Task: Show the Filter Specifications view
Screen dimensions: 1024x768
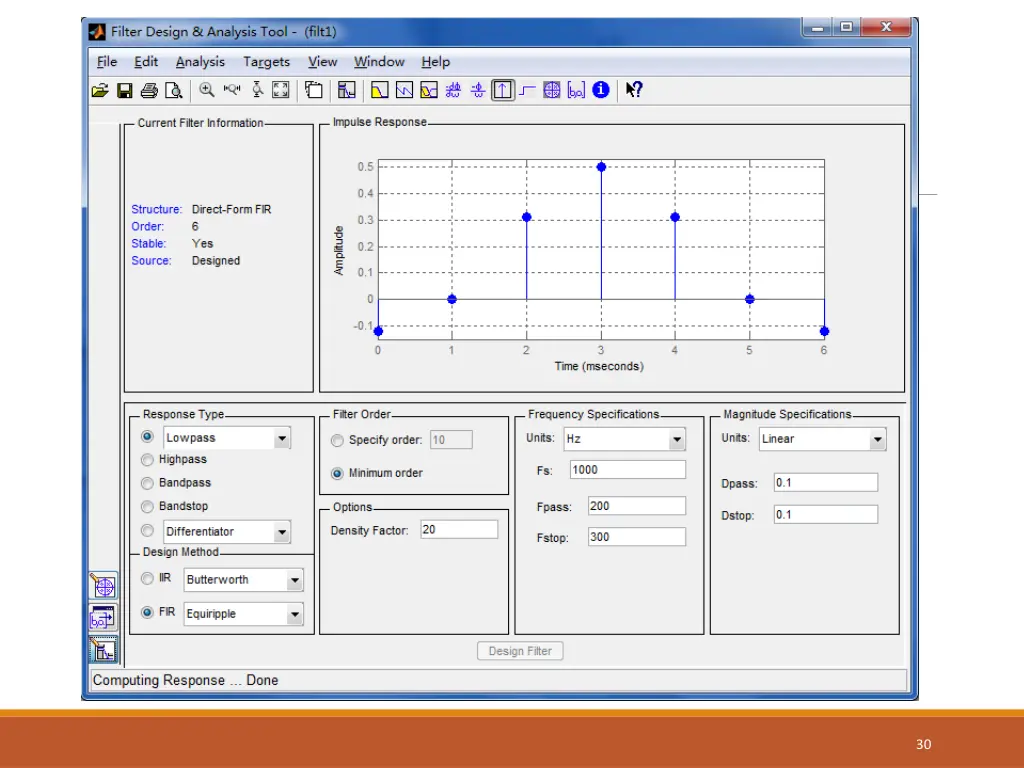Action: [x=347, y=90]
